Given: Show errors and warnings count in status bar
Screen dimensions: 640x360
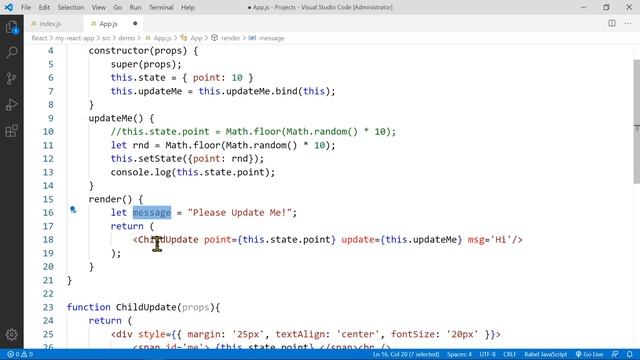Looking at the screenshot, I should [x=20, y=354].
